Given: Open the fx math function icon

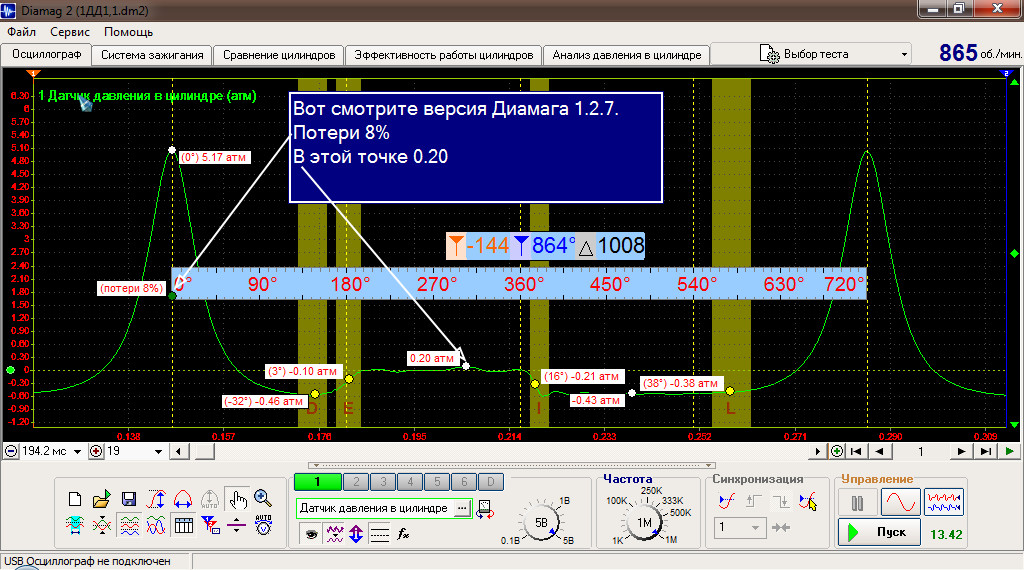Looking at the screenshot, I should pyautogui.click(x=403, y=534).
